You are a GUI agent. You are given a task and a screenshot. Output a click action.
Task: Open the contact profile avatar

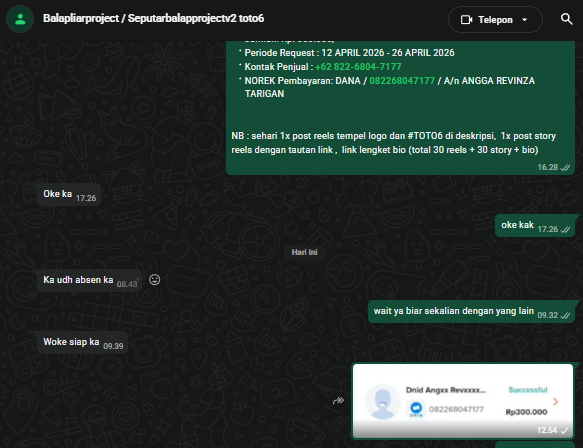pyautogui.click(x=20, y=19)
